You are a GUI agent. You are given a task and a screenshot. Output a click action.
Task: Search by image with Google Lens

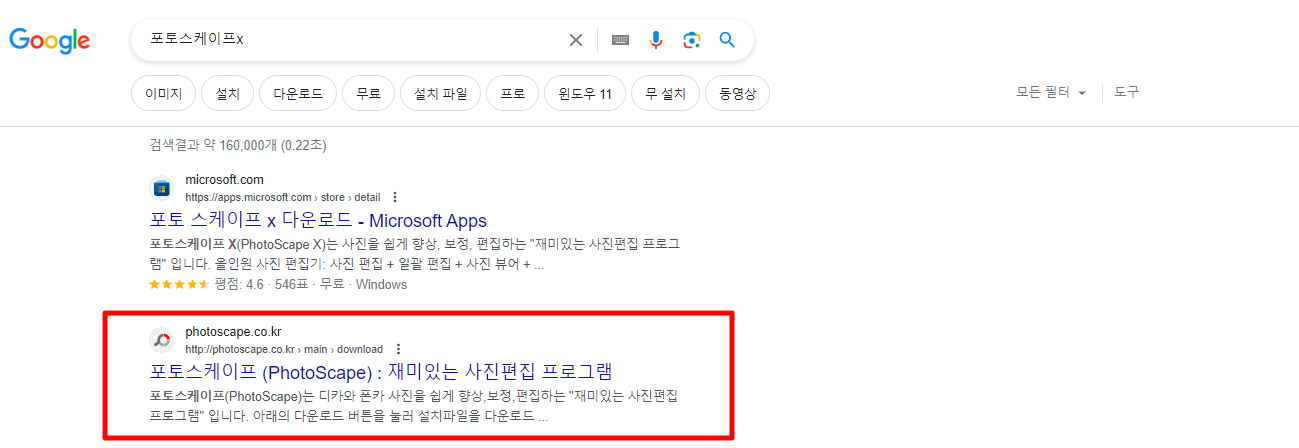pyautogui.click(x=691, y=40)
